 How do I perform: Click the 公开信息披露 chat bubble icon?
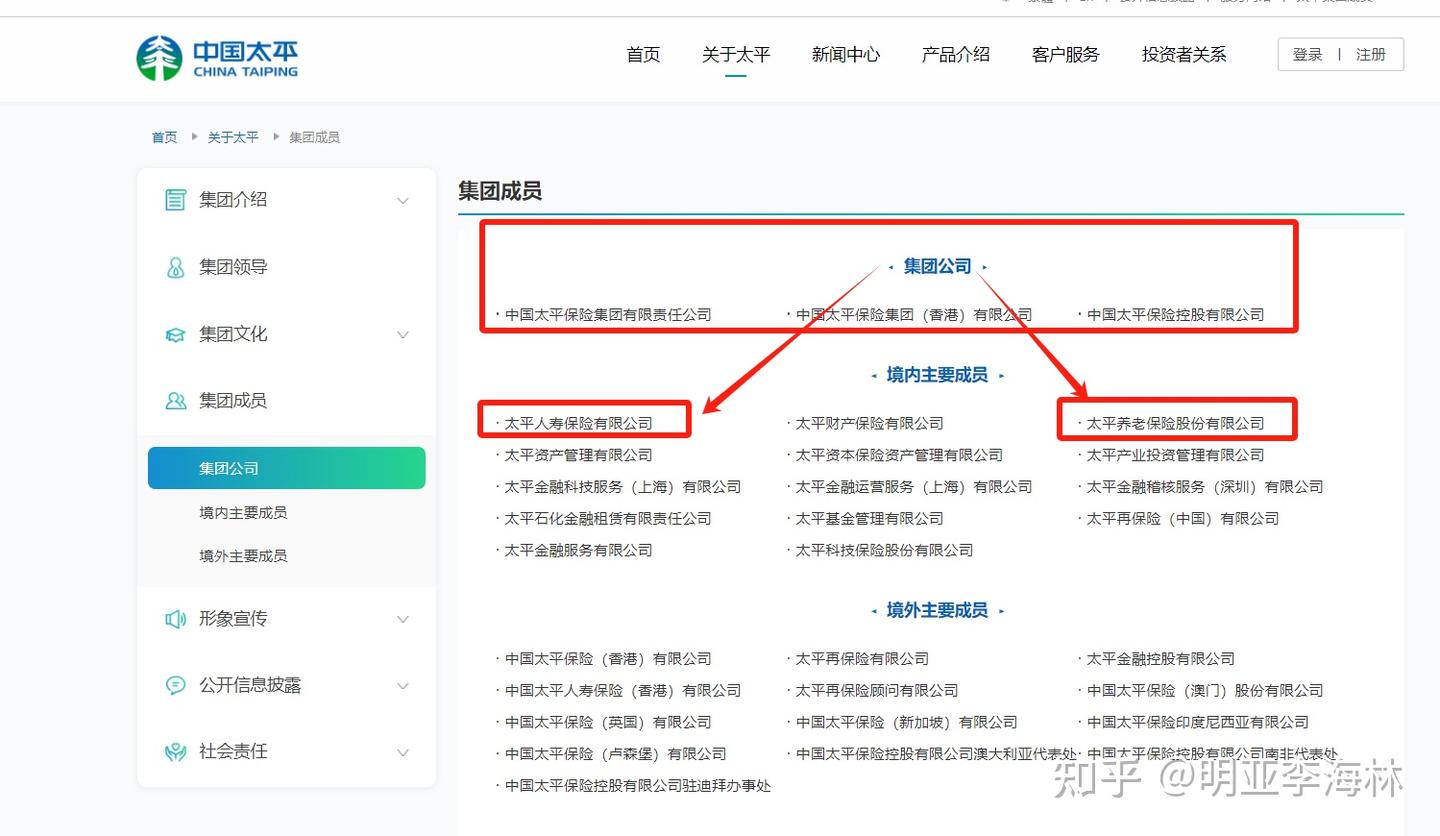pos(175,685)
